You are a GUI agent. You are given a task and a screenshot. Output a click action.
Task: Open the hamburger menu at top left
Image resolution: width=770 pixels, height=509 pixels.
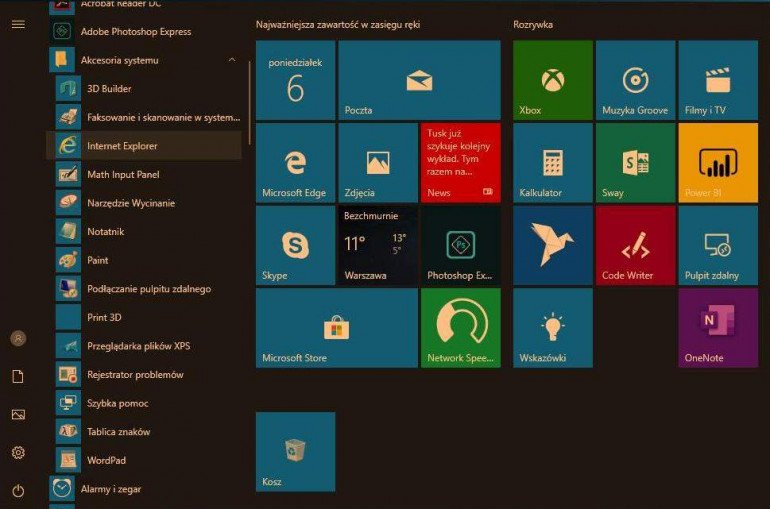coord(18,24)
